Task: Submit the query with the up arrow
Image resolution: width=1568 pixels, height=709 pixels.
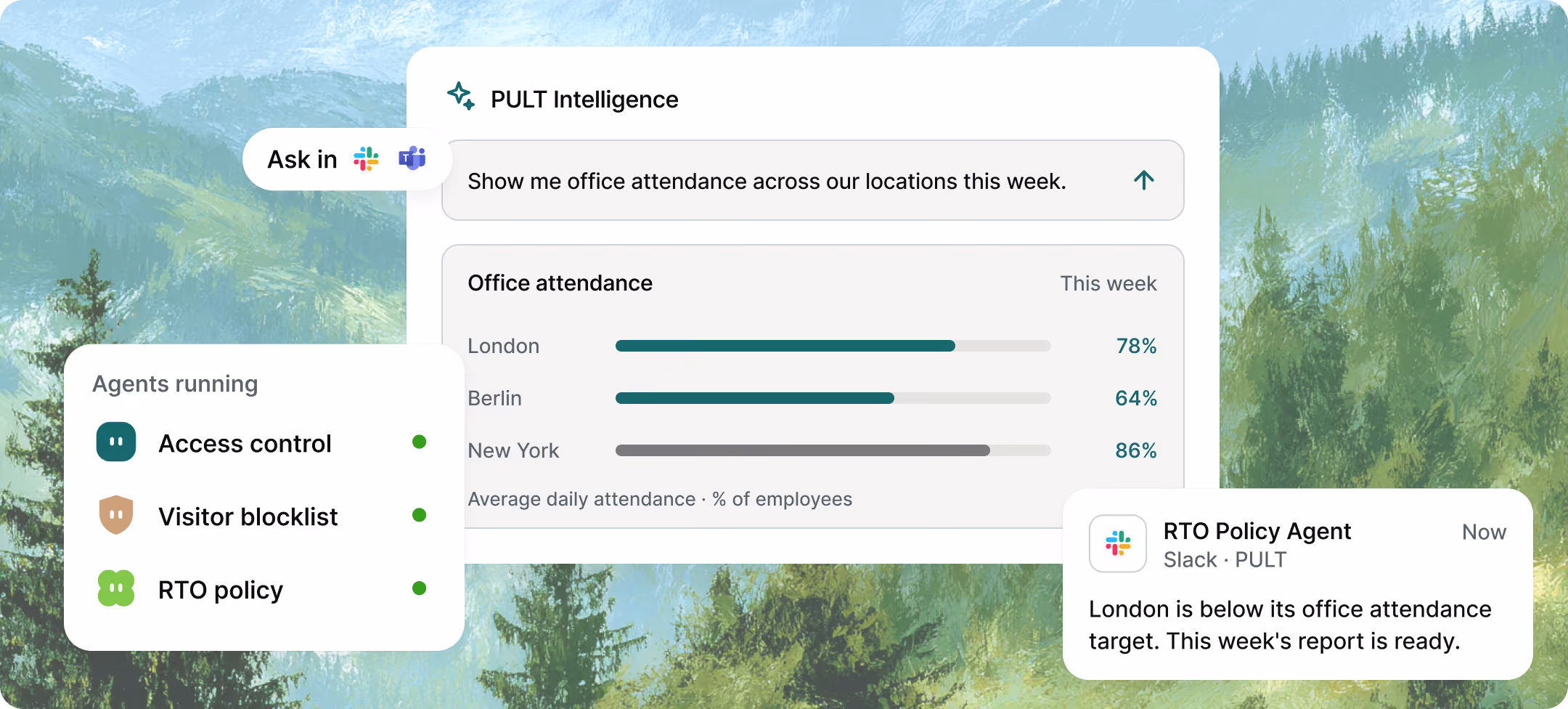Action: 1144,180
